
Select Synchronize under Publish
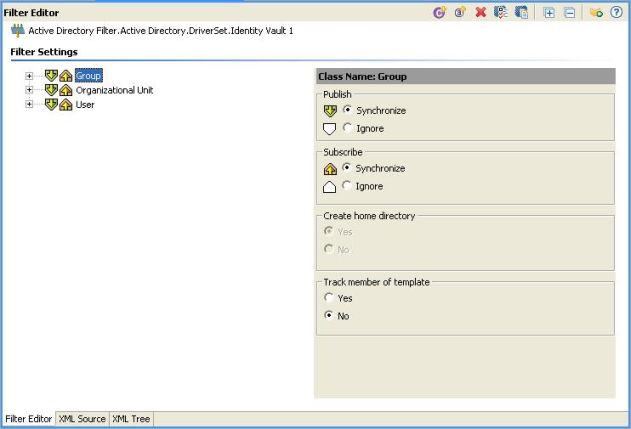(347, 110)
